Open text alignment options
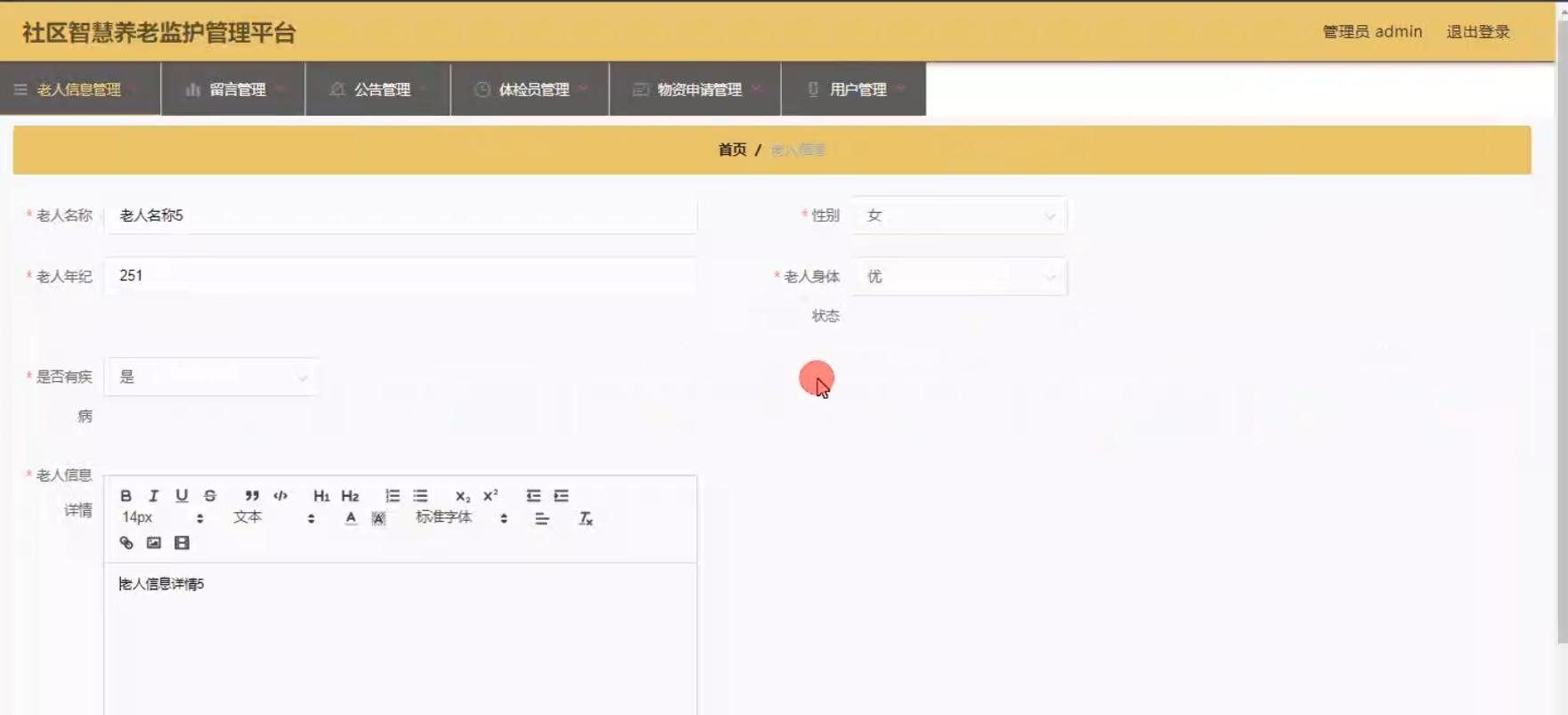The width and height of the screenshot is (1568, 715). tap(541, 518)
